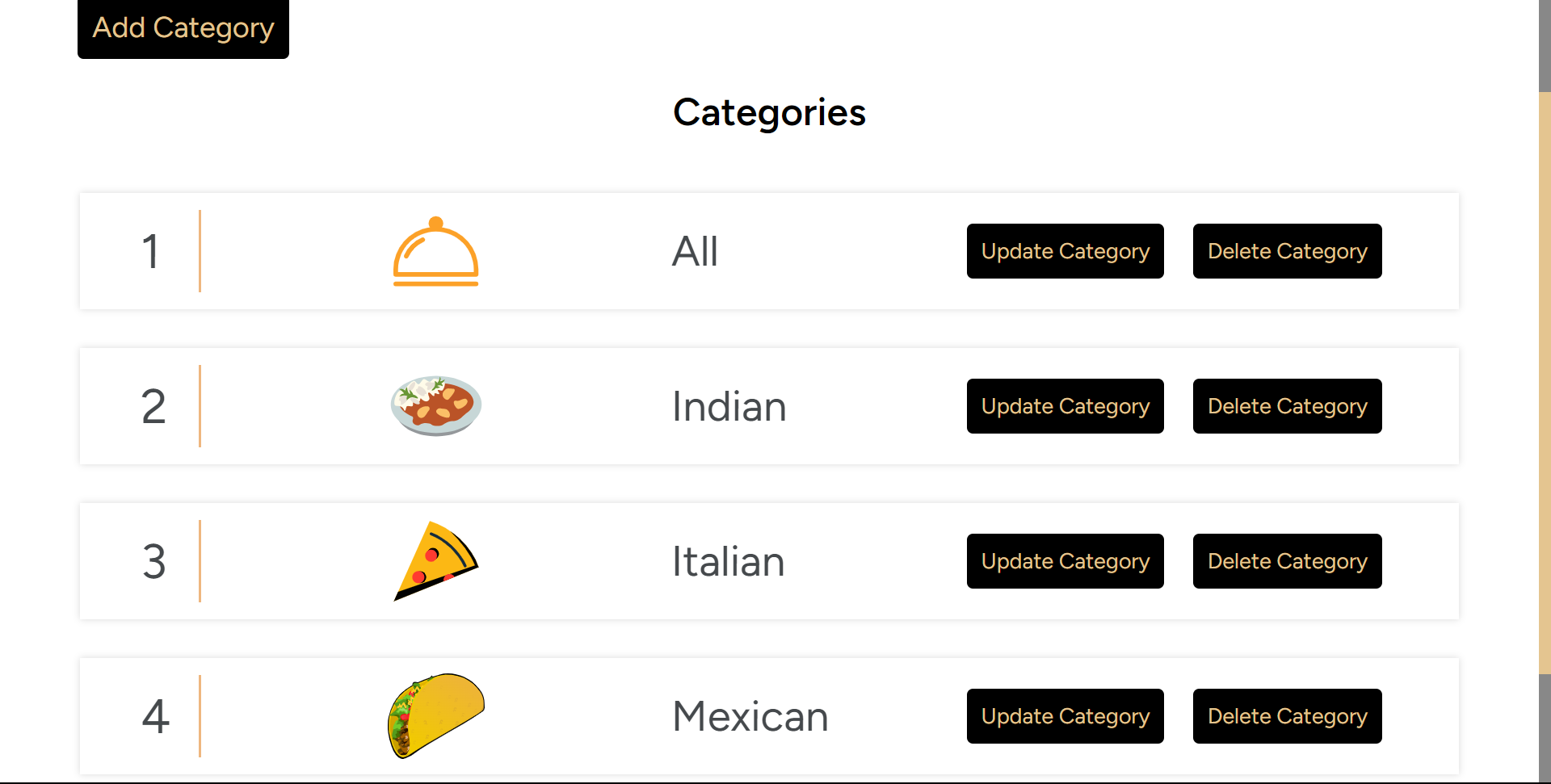Click the pizza slice icon for Italian
This screenshot has width=1551, height=784.
(435, 561)
